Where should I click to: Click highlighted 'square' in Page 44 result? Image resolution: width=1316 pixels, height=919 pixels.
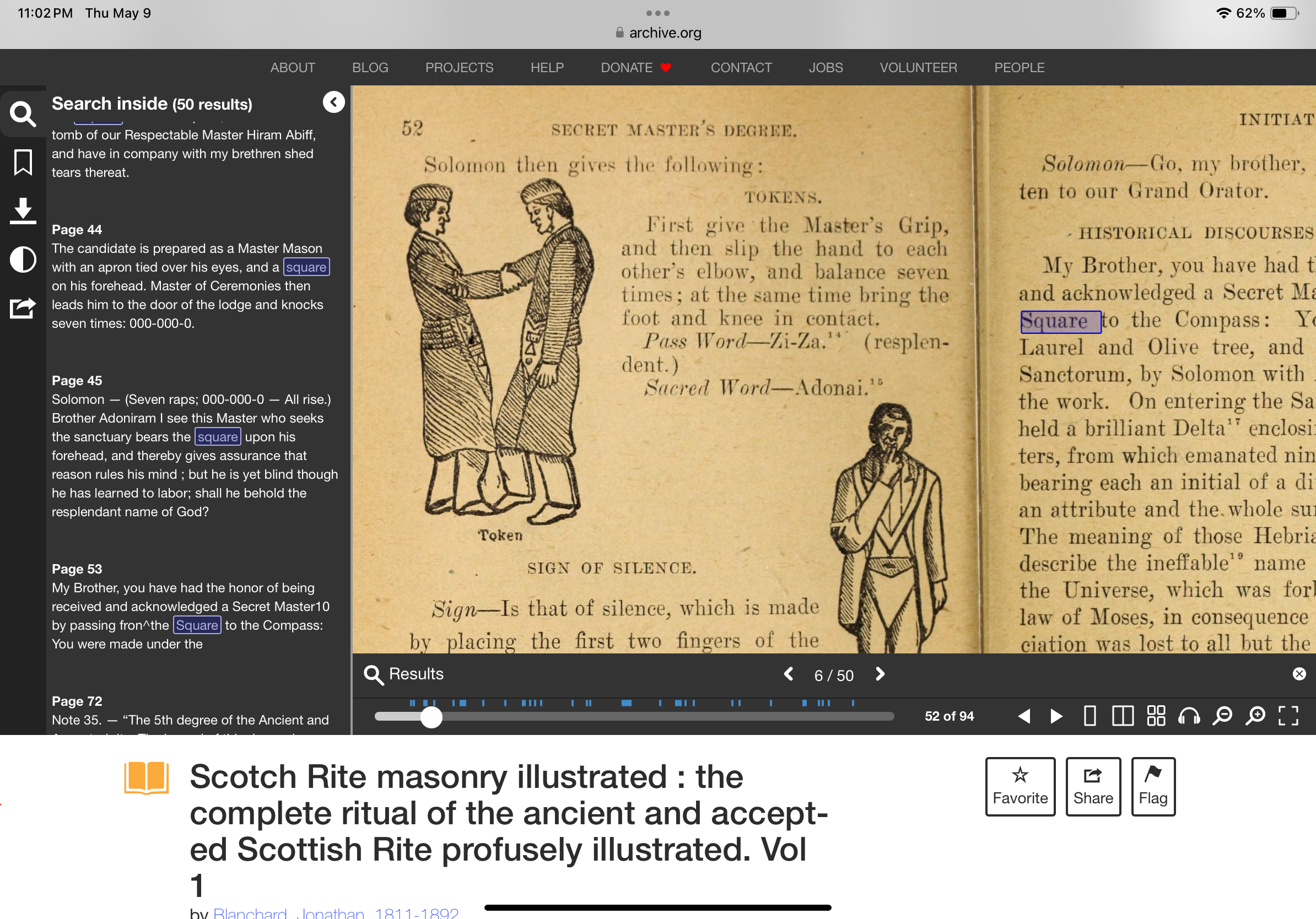(306, 268)
